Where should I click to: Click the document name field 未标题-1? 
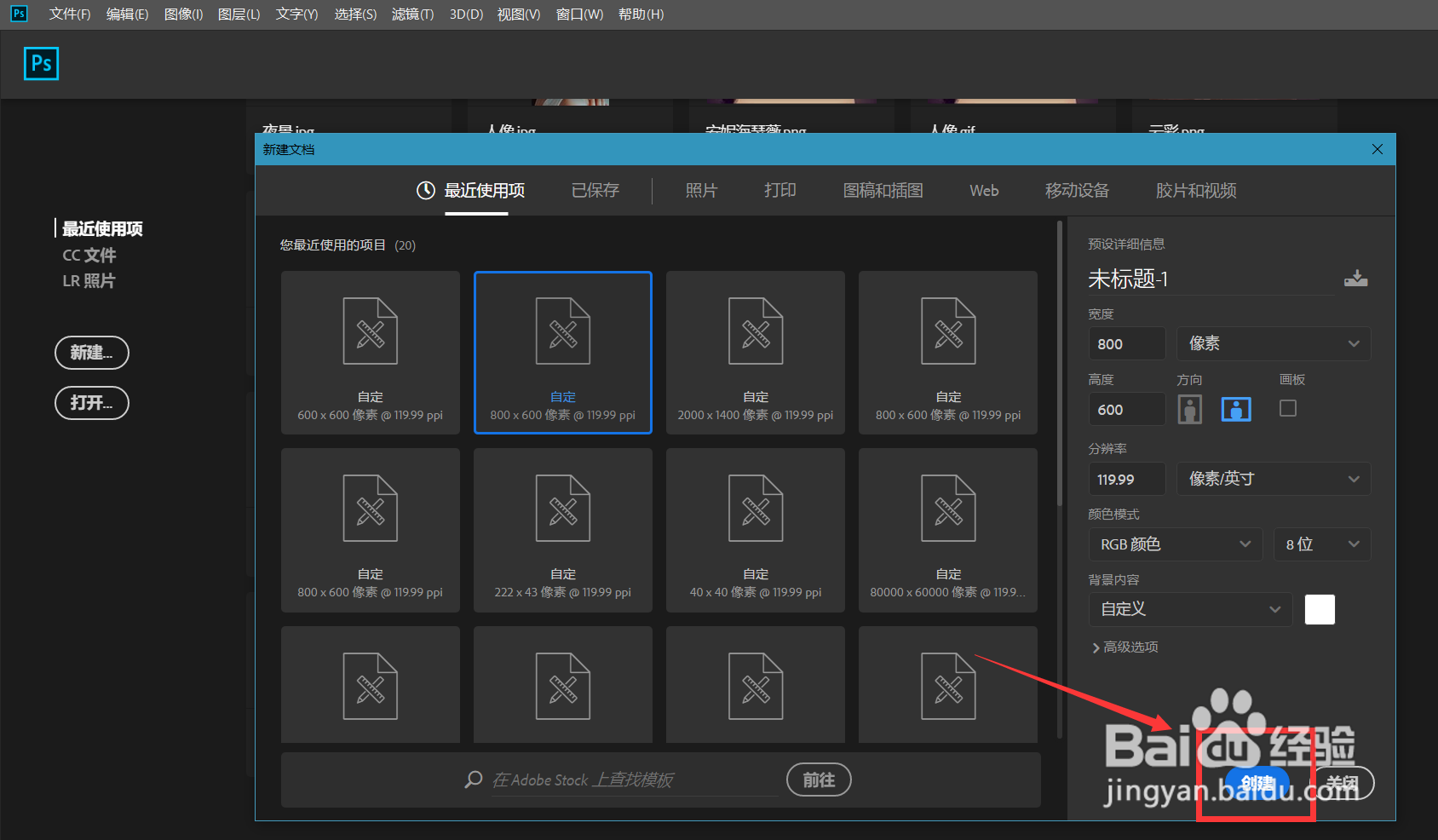(x=1211, y=279)
